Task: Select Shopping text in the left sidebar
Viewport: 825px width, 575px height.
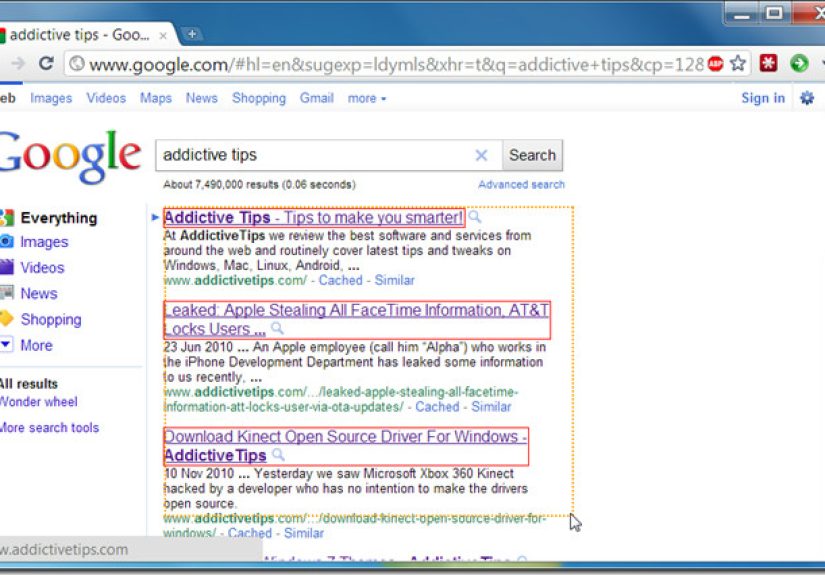Action: coord(51,319)
